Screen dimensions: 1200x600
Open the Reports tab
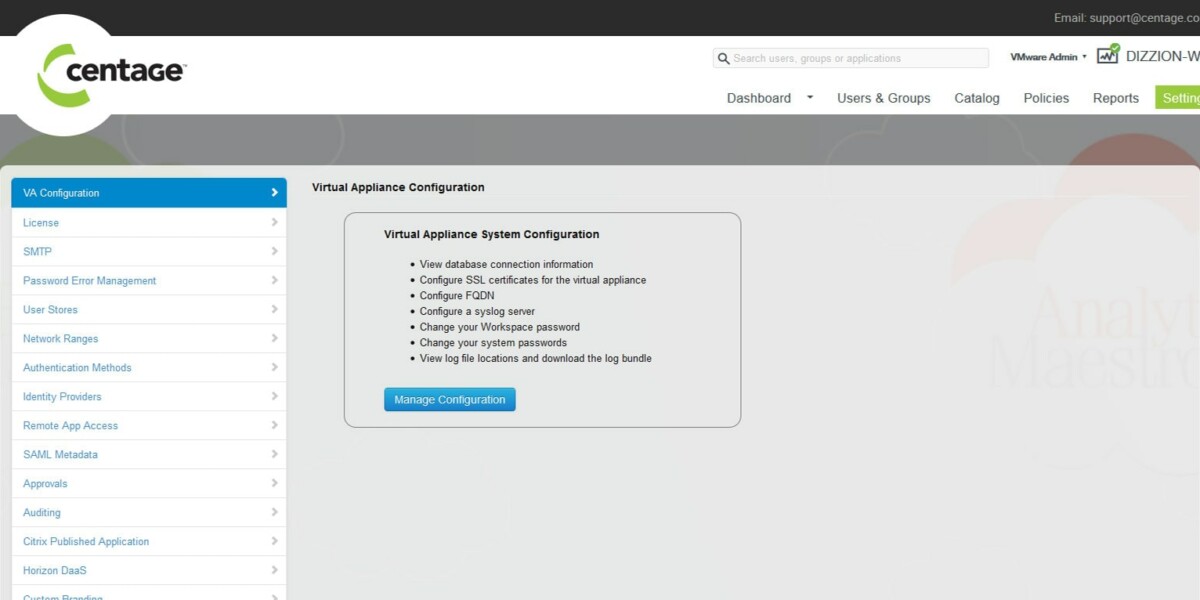pyautogui.click(x=1115, y=98)
